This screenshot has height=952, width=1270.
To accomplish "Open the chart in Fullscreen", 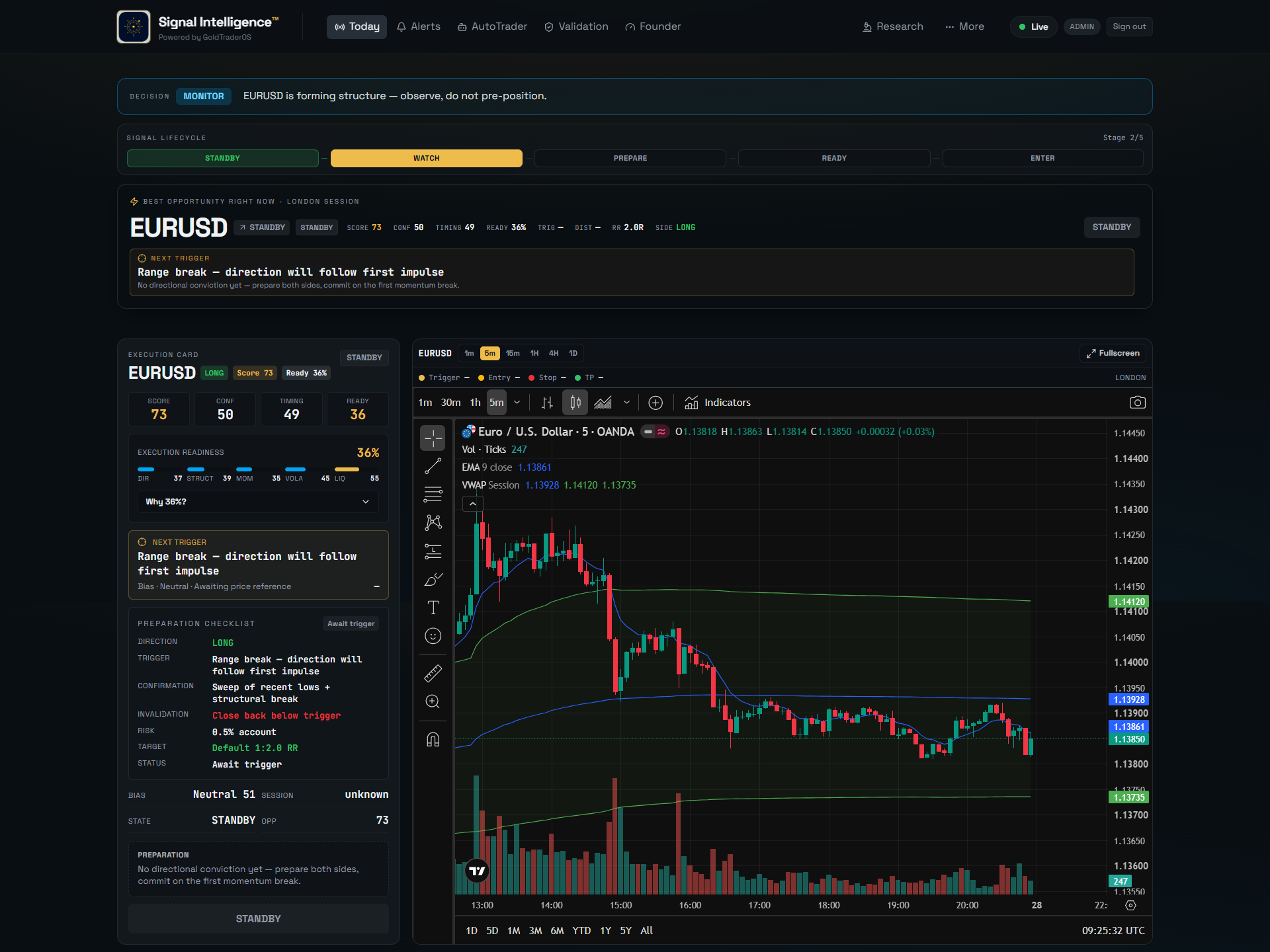I will (1113, 354).
